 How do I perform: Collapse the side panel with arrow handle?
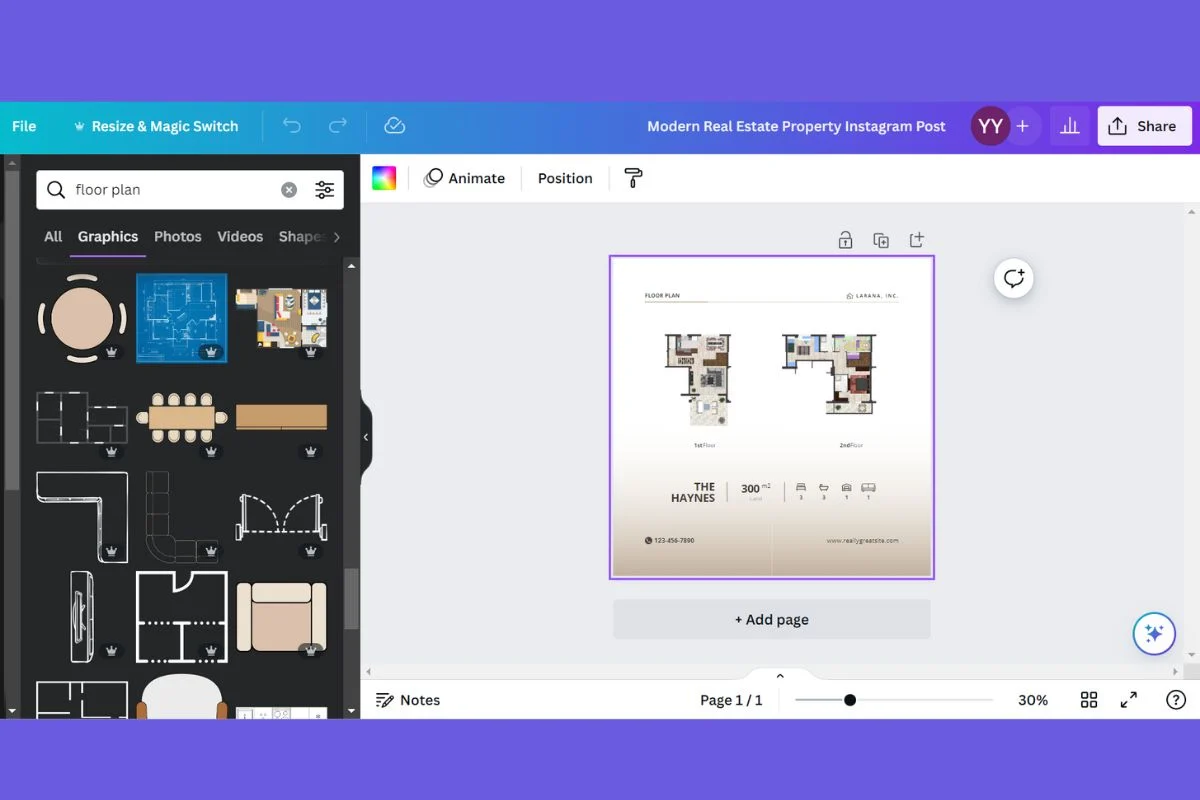366,438
